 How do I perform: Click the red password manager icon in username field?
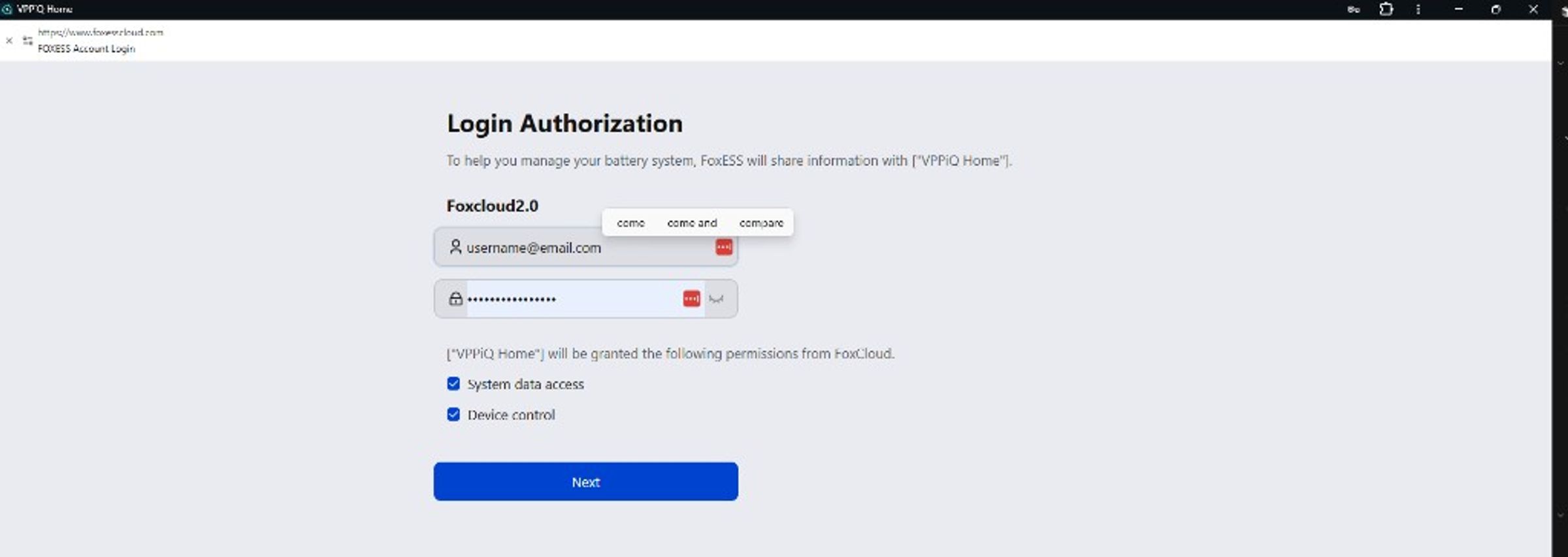[x=724, y=247]
